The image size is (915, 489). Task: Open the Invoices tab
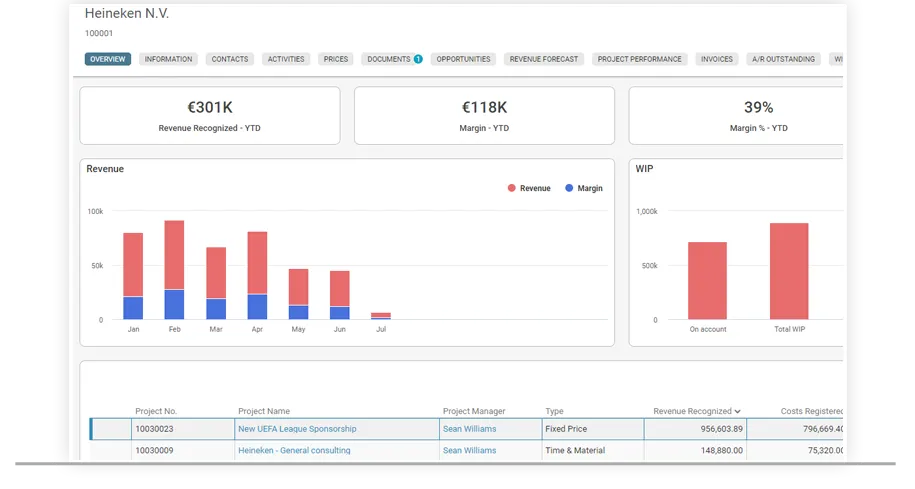(717, 59)
